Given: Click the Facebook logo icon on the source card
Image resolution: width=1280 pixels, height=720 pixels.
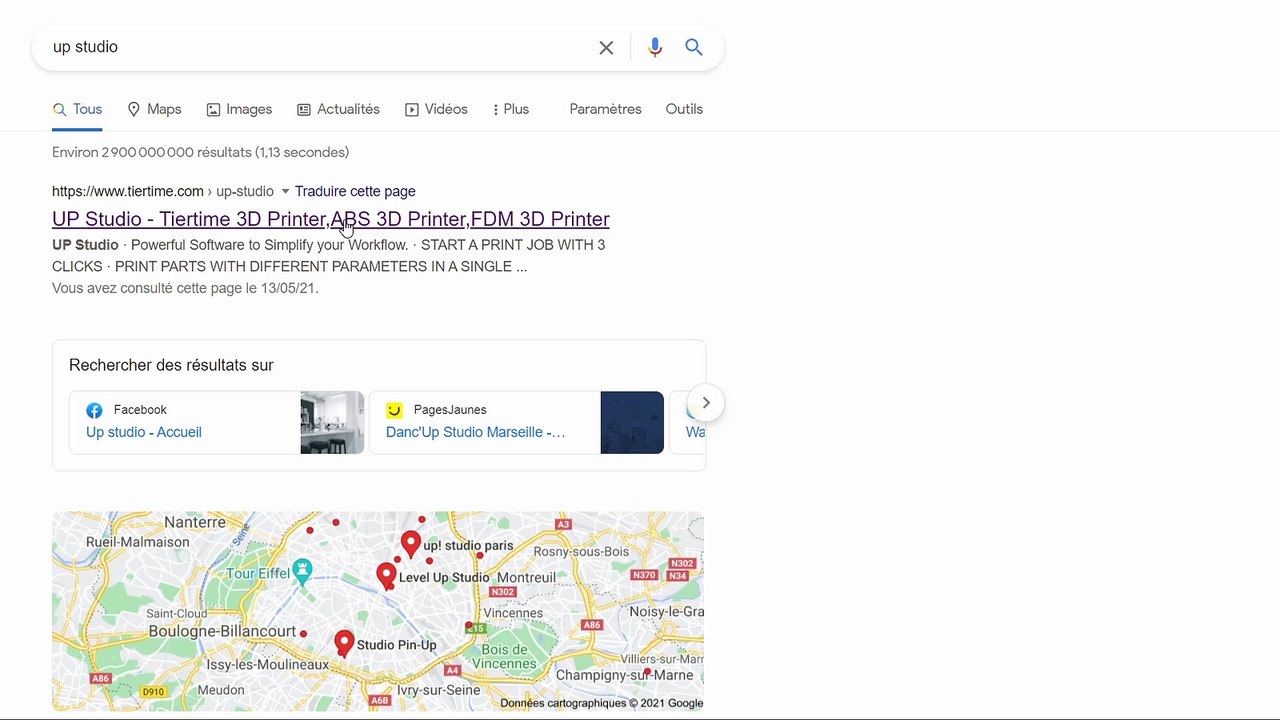Looking at the screenshot, I should (94, 410).
